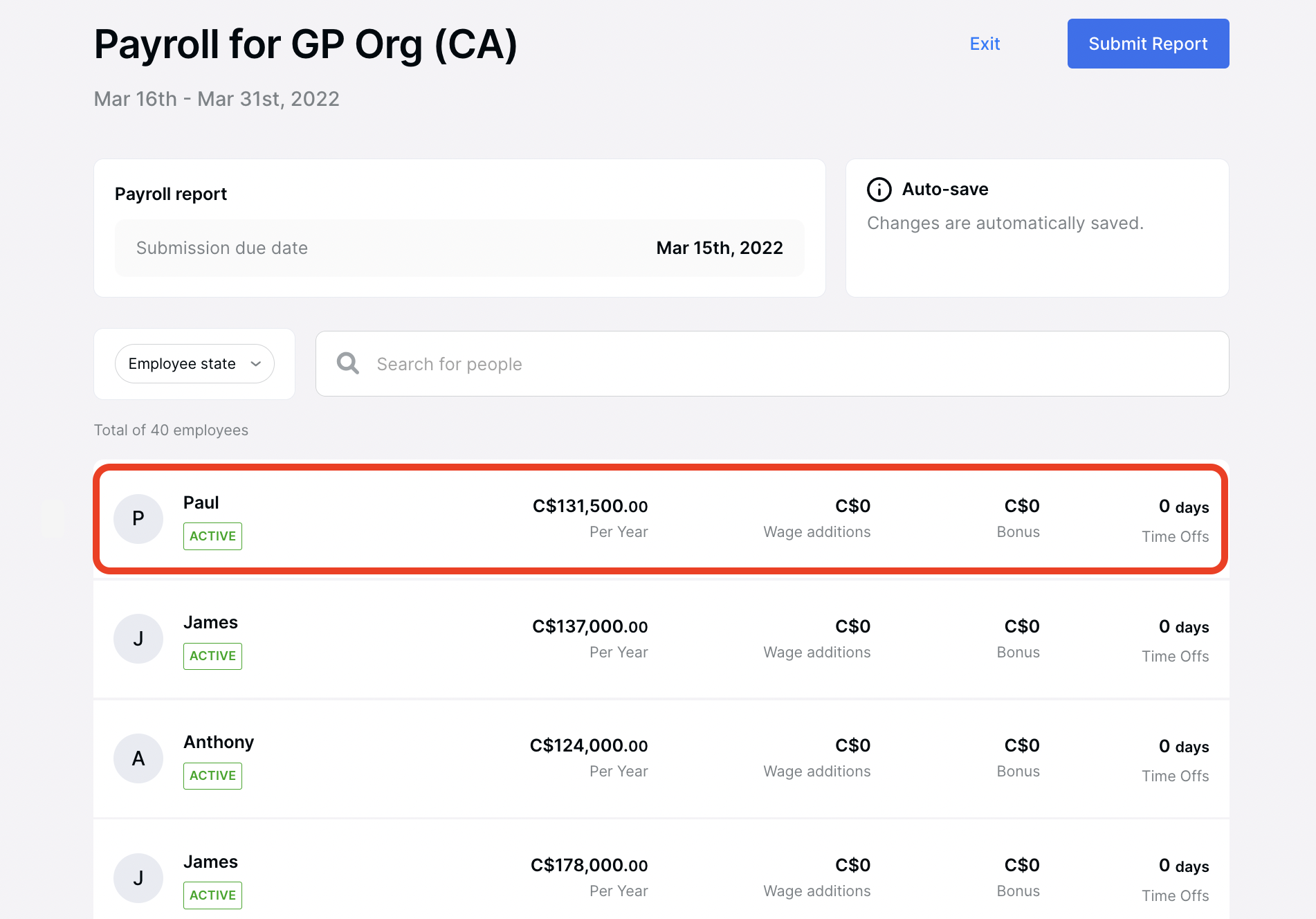Click the ACTIVE badge on the bottom James row
The width and height of the screenshot is (1316, 919).
[x=212, y=895]
